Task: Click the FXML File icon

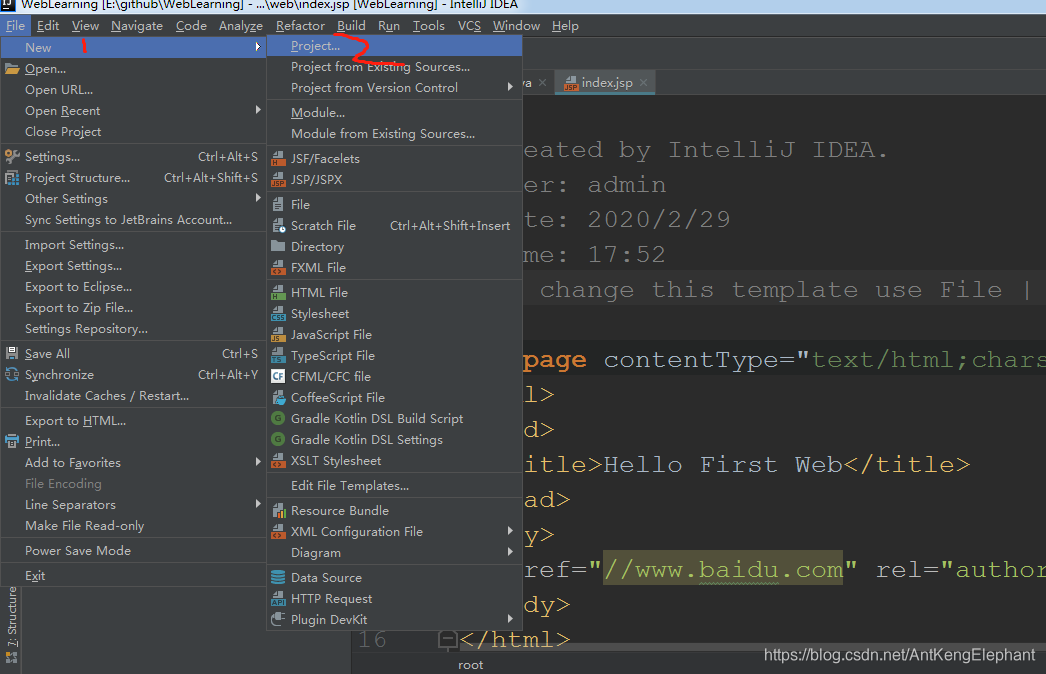Action: [x=278, y=268]
